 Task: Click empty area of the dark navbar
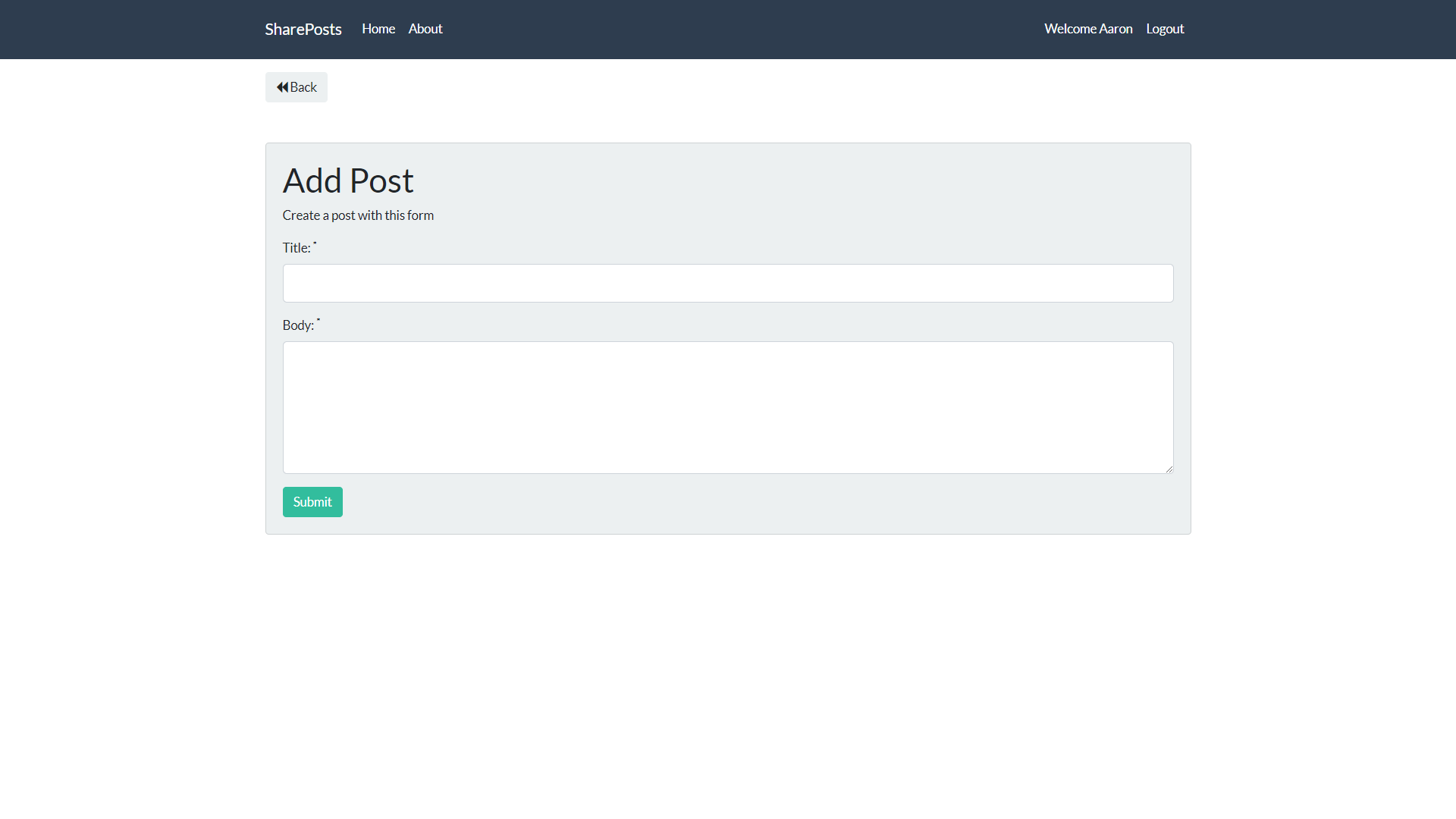[728, 29]
